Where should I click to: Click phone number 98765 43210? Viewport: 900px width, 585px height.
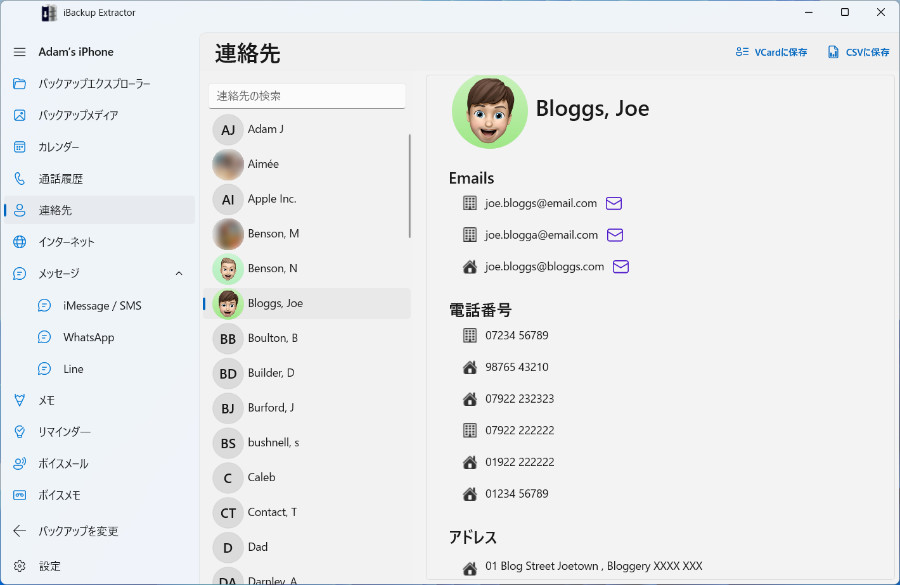tap(517, 367)
